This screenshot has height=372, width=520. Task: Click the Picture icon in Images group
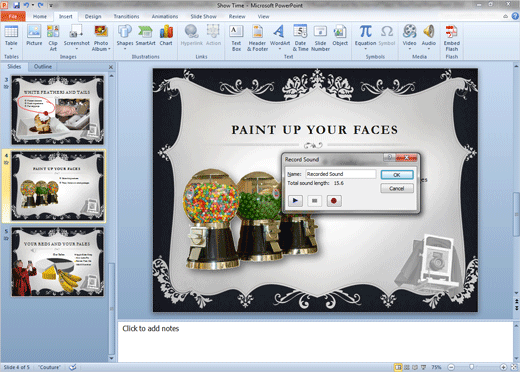tap(34, 35)
